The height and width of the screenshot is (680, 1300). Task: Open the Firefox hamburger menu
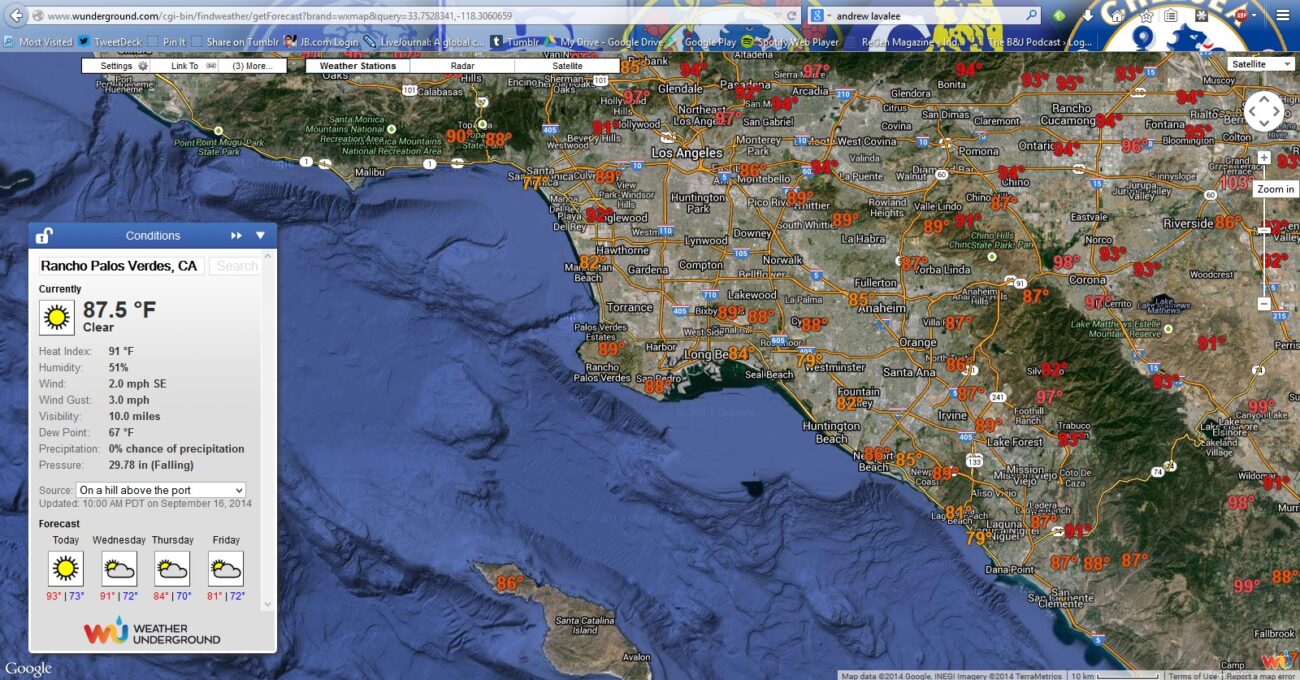tap(1282, 16)
